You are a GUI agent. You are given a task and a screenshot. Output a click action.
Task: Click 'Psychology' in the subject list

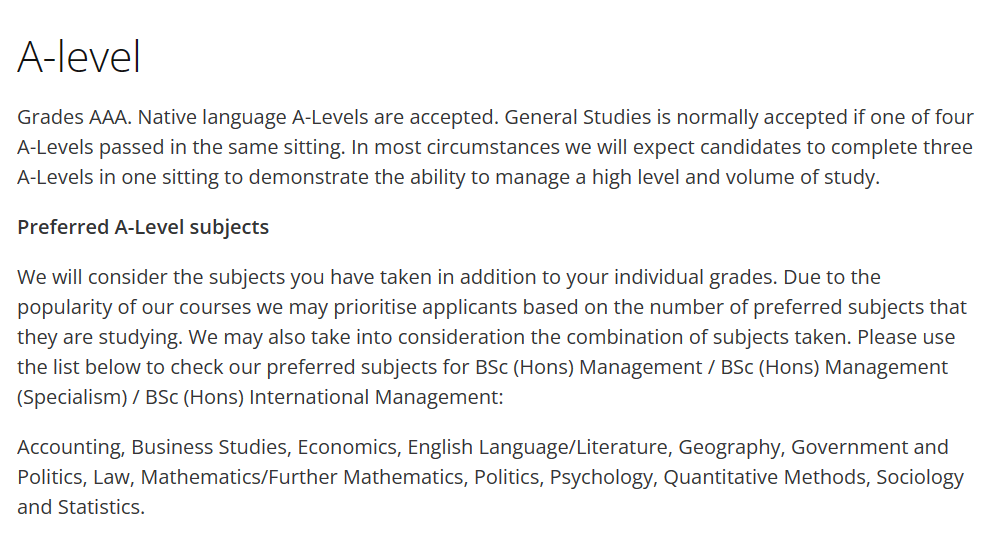click(x=601, y=478)
